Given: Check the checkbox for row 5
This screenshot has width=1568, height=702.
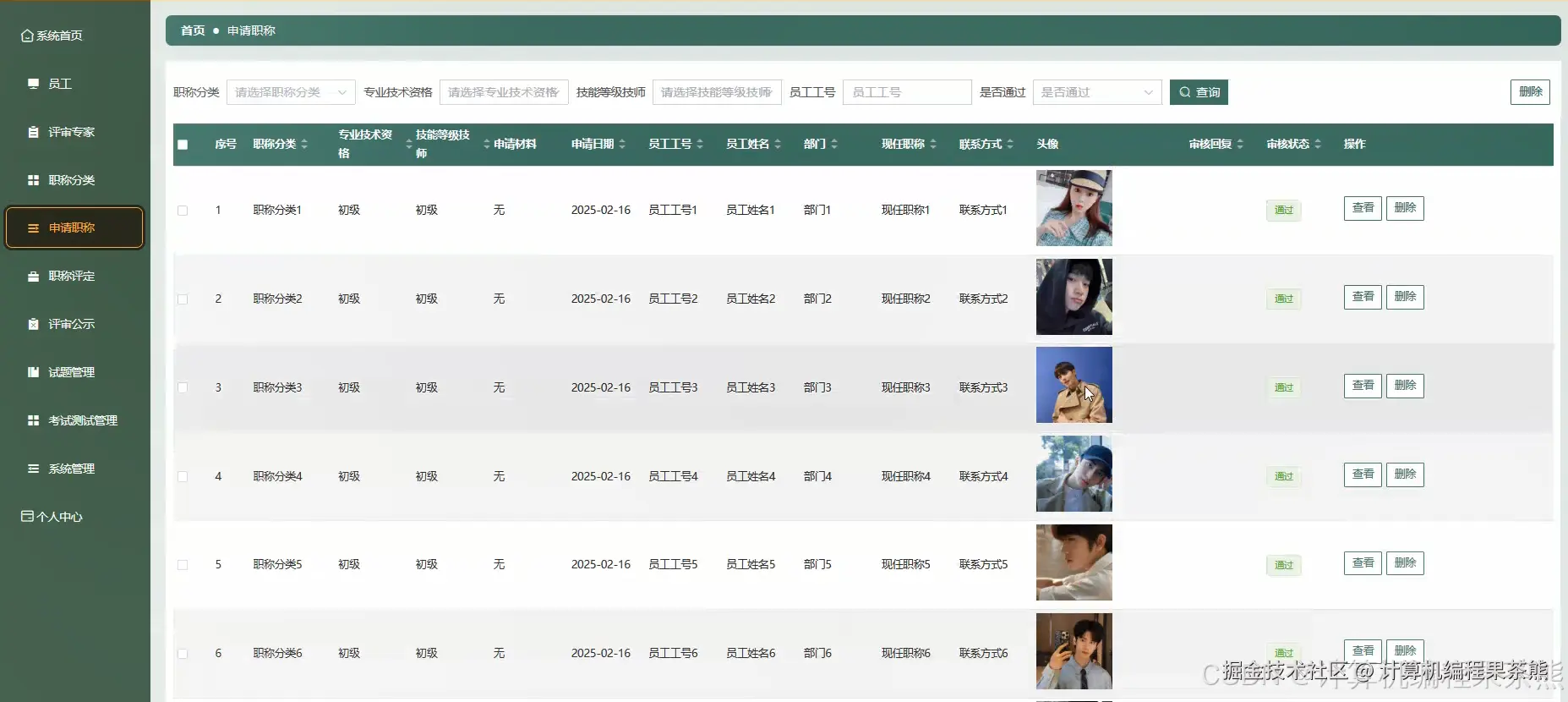Looking at the screenshot, I should coord(183,565).
